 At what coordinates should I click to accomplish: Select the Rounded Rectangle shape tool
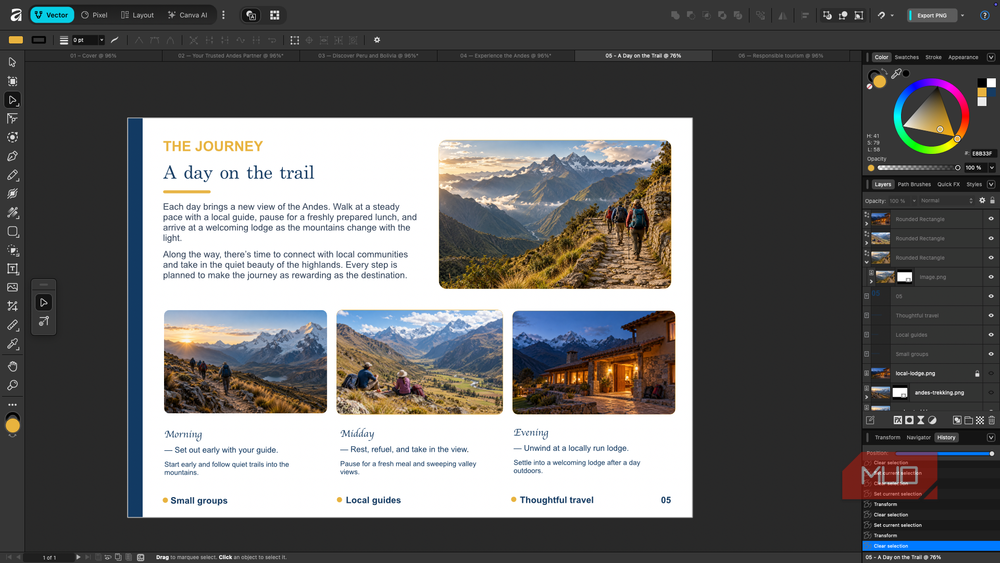pyautogui.click(x=12, y=231)
